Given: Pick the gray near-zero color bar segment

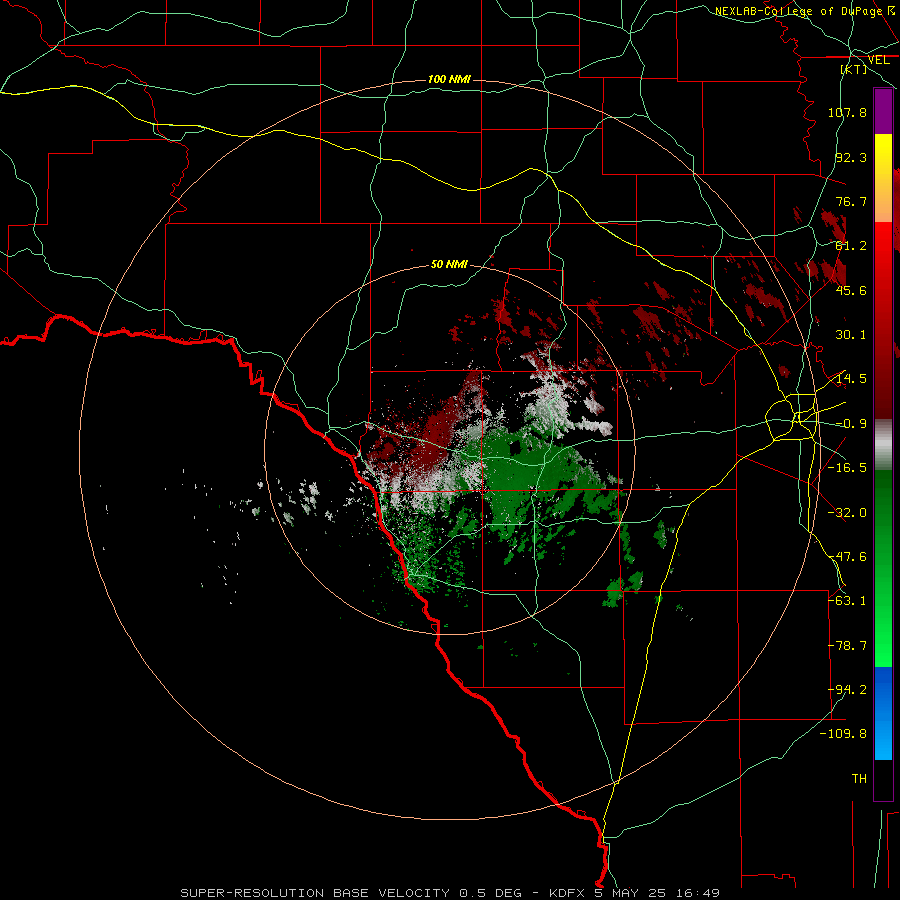Looking at the screenshot, I should coord(883,445).
